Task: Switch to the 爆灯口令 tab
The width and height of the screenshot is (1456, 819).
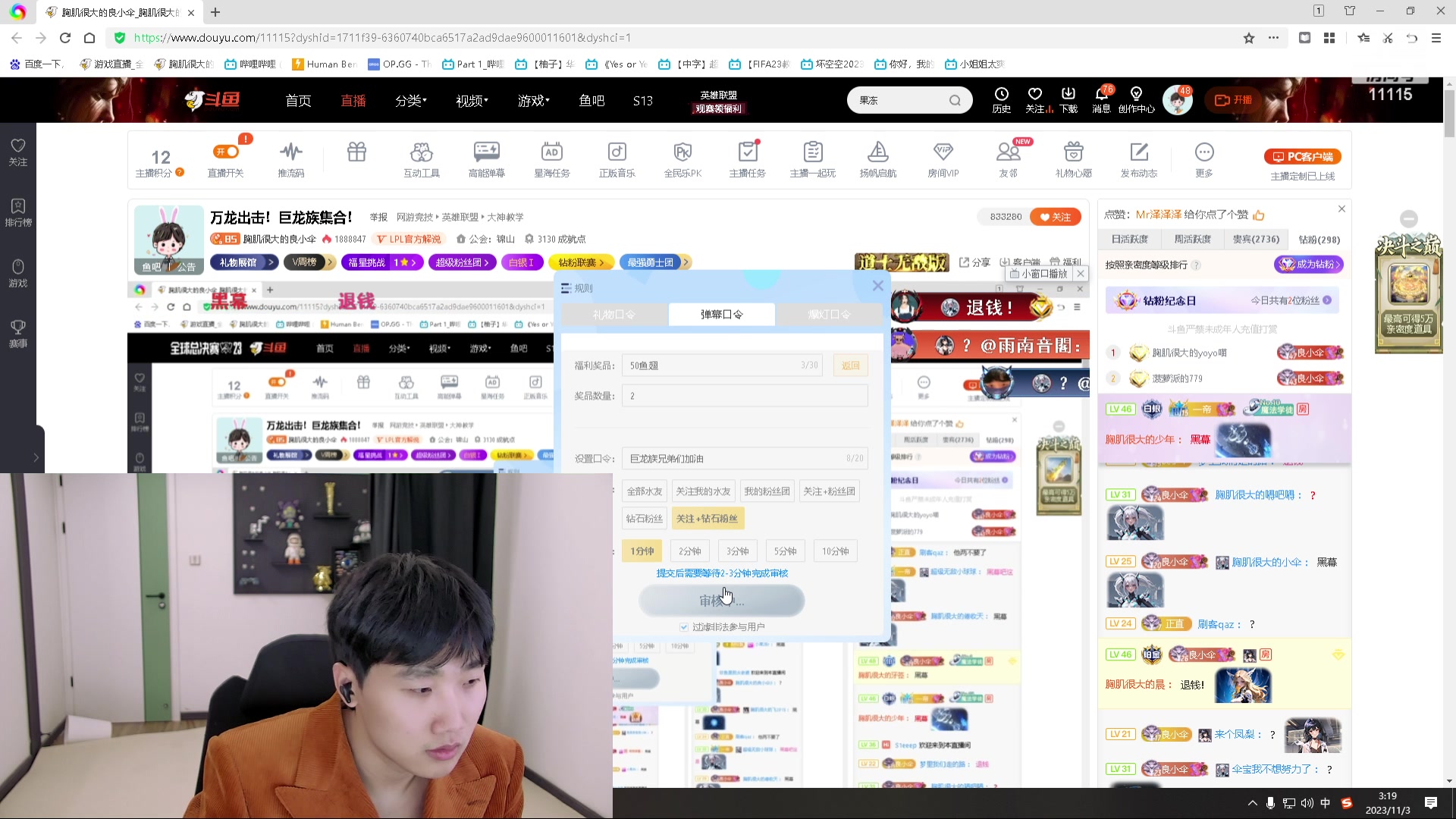Action: pyautogui.click(x=830, y=314)
